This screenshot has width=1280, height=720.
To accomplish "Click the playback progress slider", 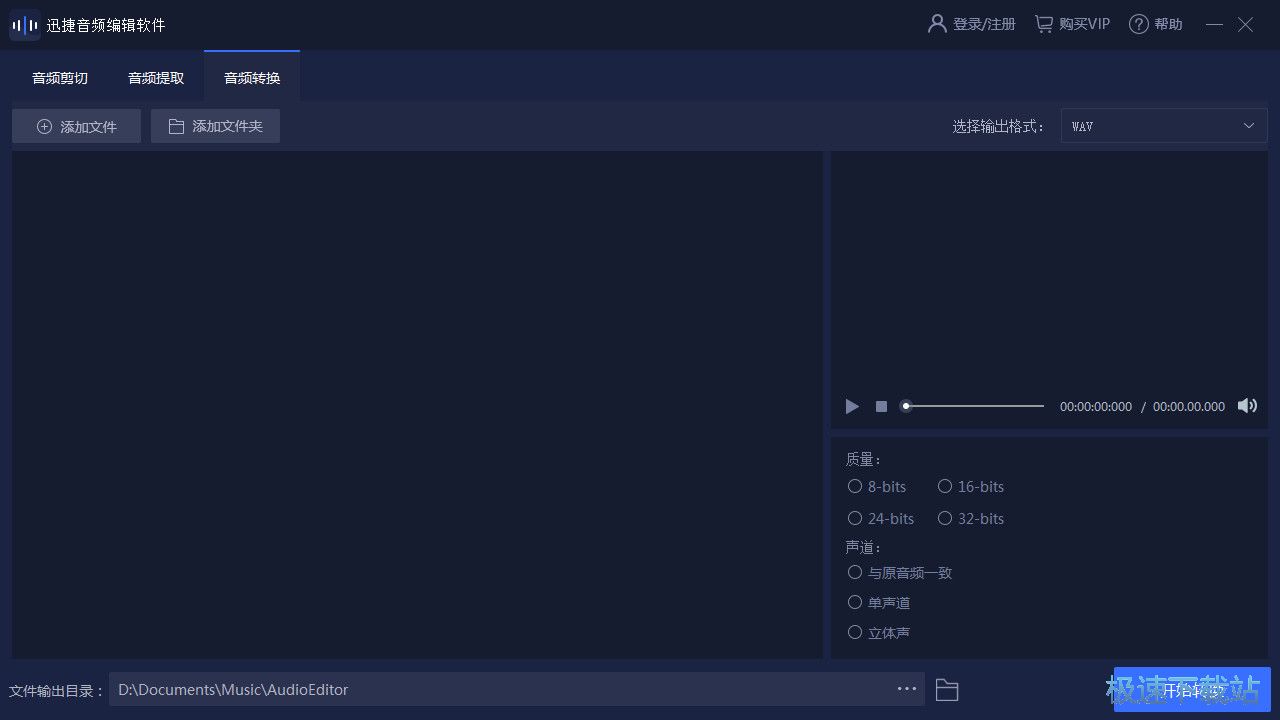I will [974, 406].
